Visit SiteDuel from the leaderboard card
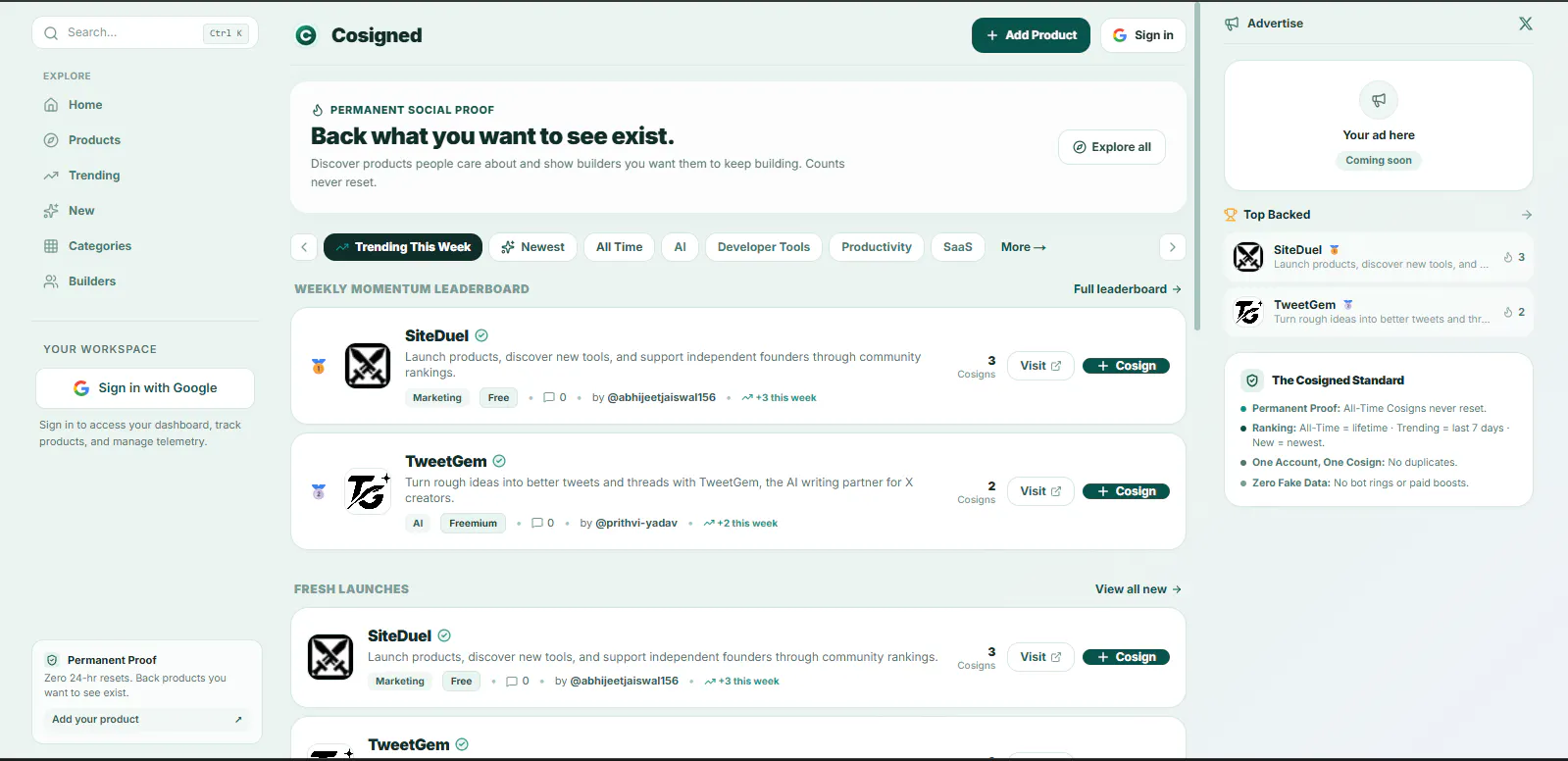1568x761 pixels. [x=1040, y=366]
